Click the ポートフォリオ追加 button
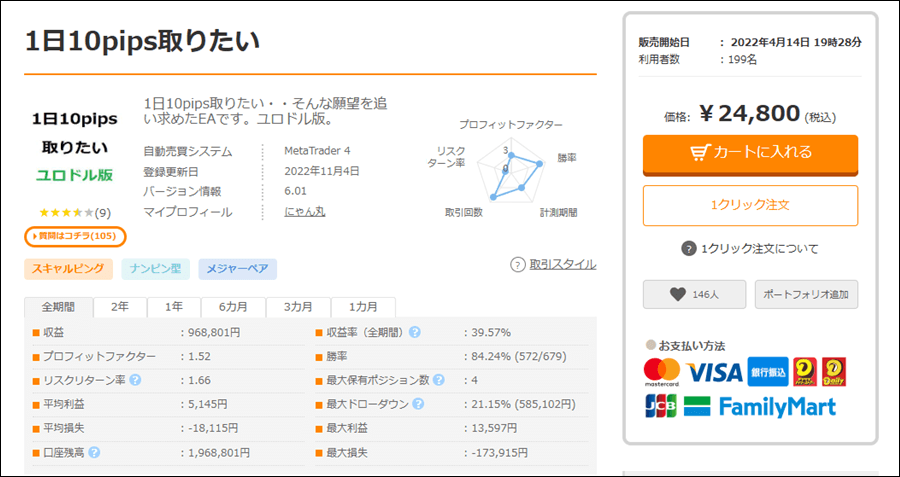Screen dimensions: 900x477 pyautogui.click(x=806, y=294)
